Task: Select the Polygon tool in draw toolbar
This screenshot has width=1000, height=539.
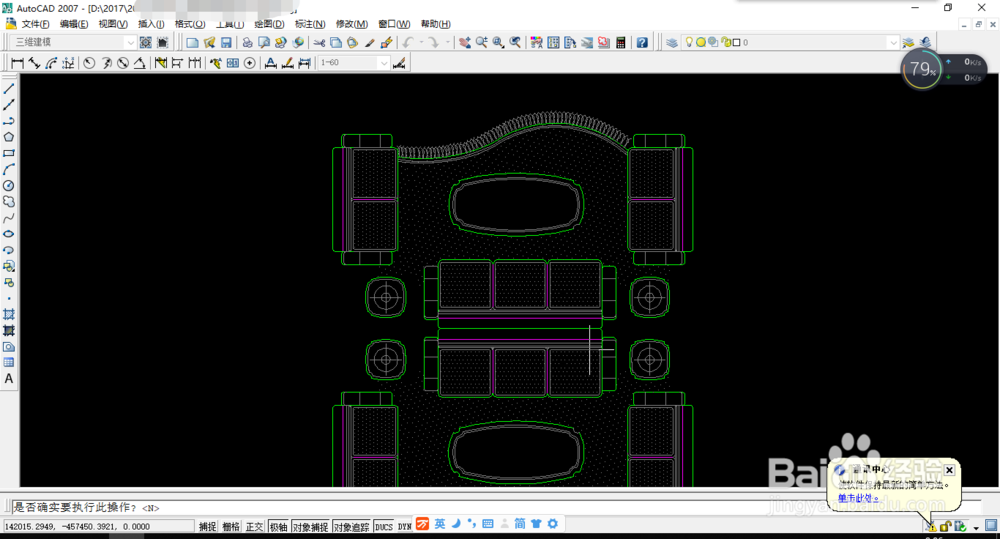Action: click(x=9, y=137)
